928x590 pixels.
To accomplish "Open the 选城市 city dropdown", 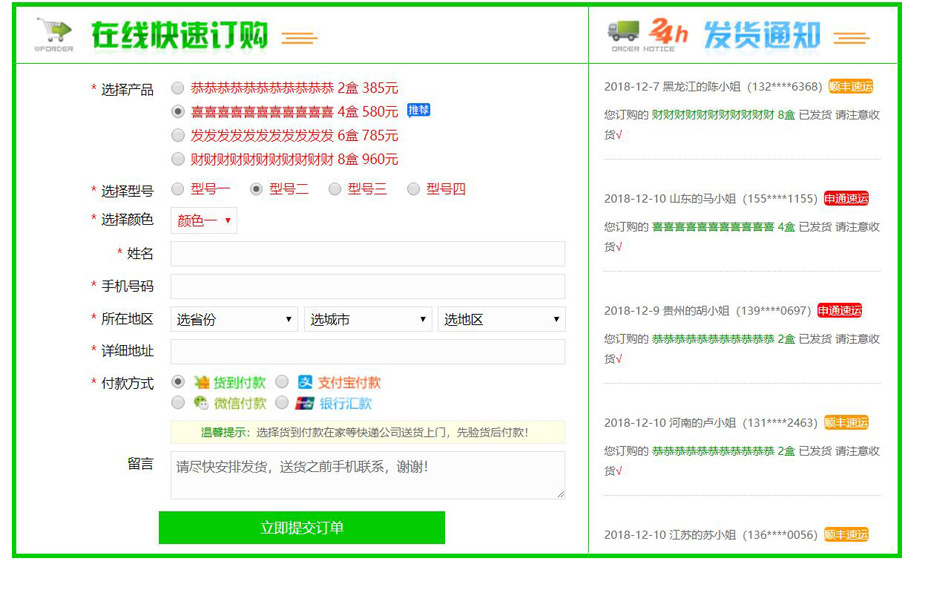I will click(x=367, y=319).
